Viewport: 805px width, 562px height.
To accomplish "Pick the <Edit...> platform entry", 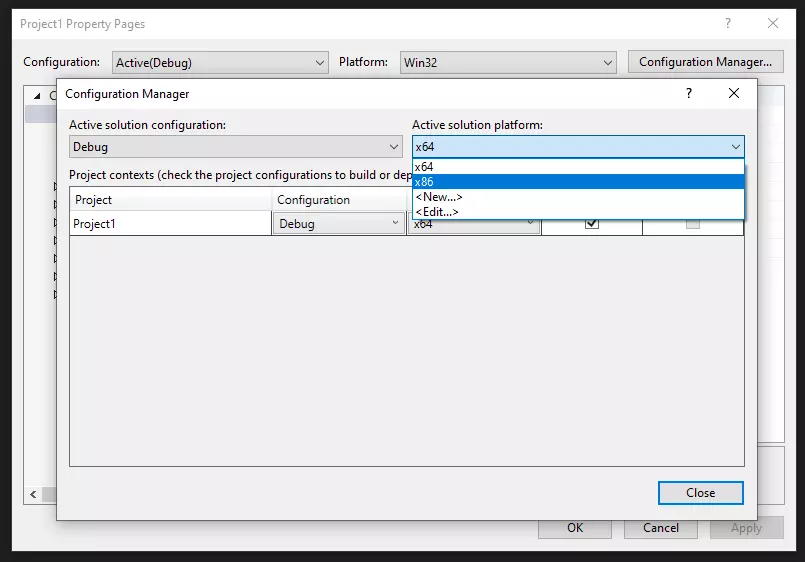I will (578, 211).
